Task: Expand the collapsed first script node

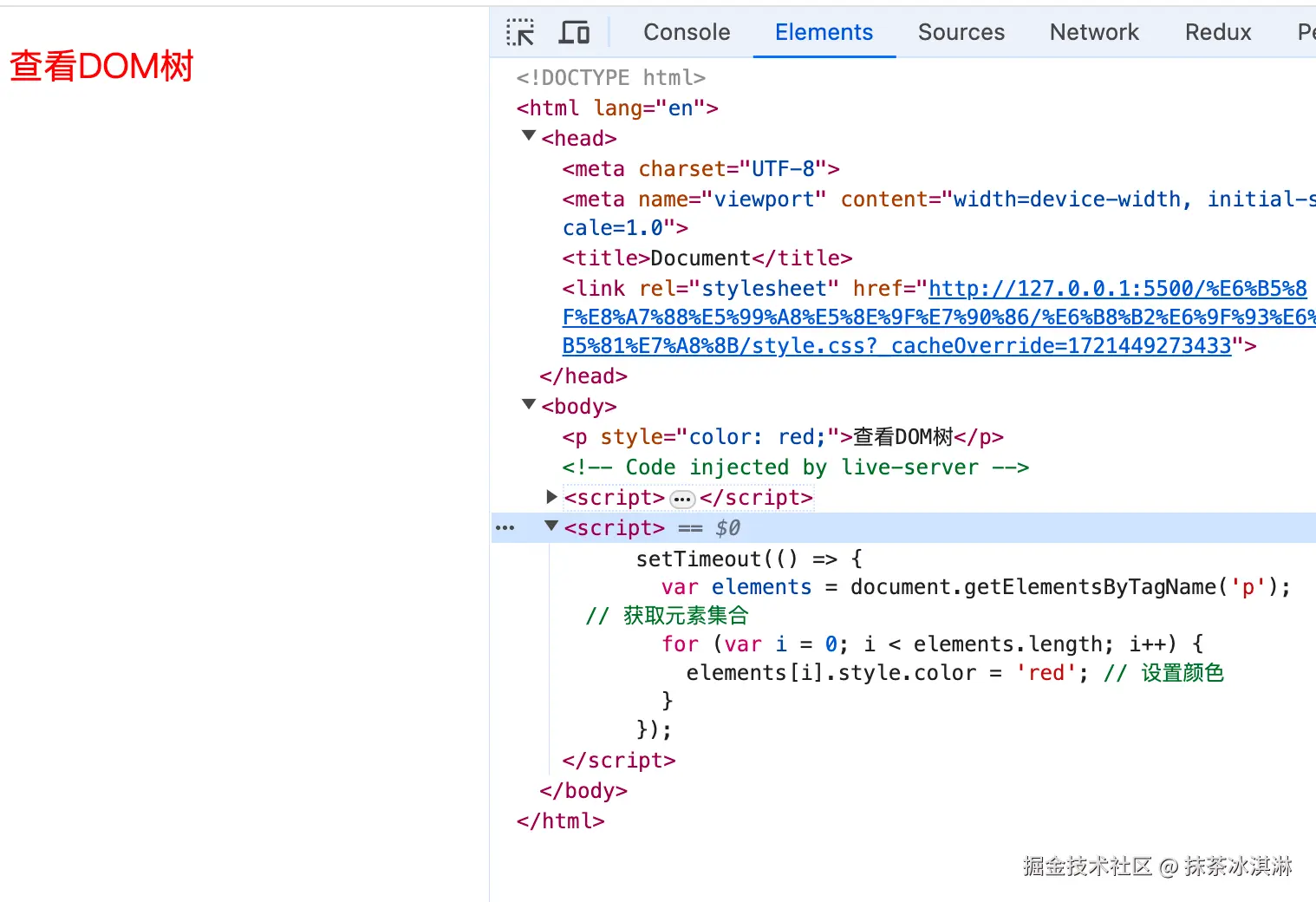Action: pos(551,497)
